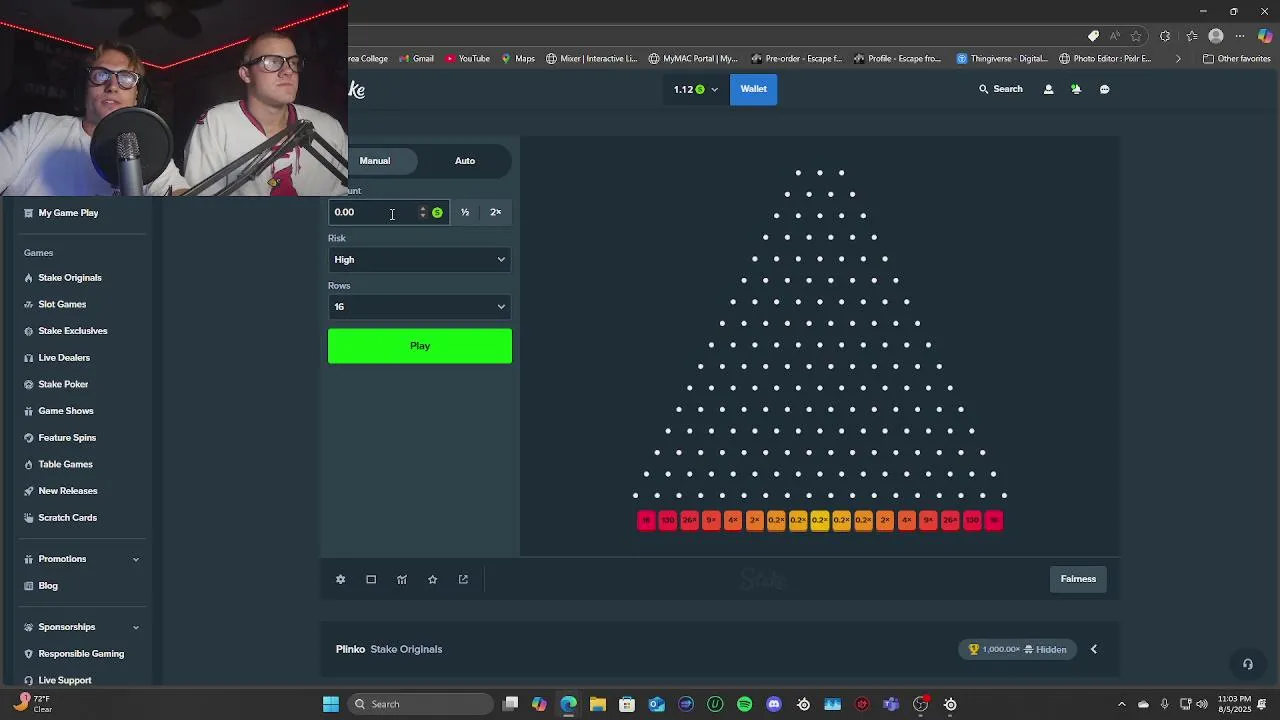Open the Other favorites folder

[x=1236, y=59]
